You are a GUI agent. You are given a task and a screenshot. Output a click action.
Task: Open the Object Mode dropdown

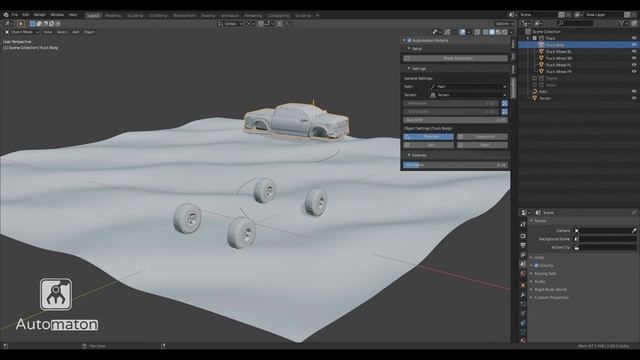pyautogui.click(x=22, y=32)
